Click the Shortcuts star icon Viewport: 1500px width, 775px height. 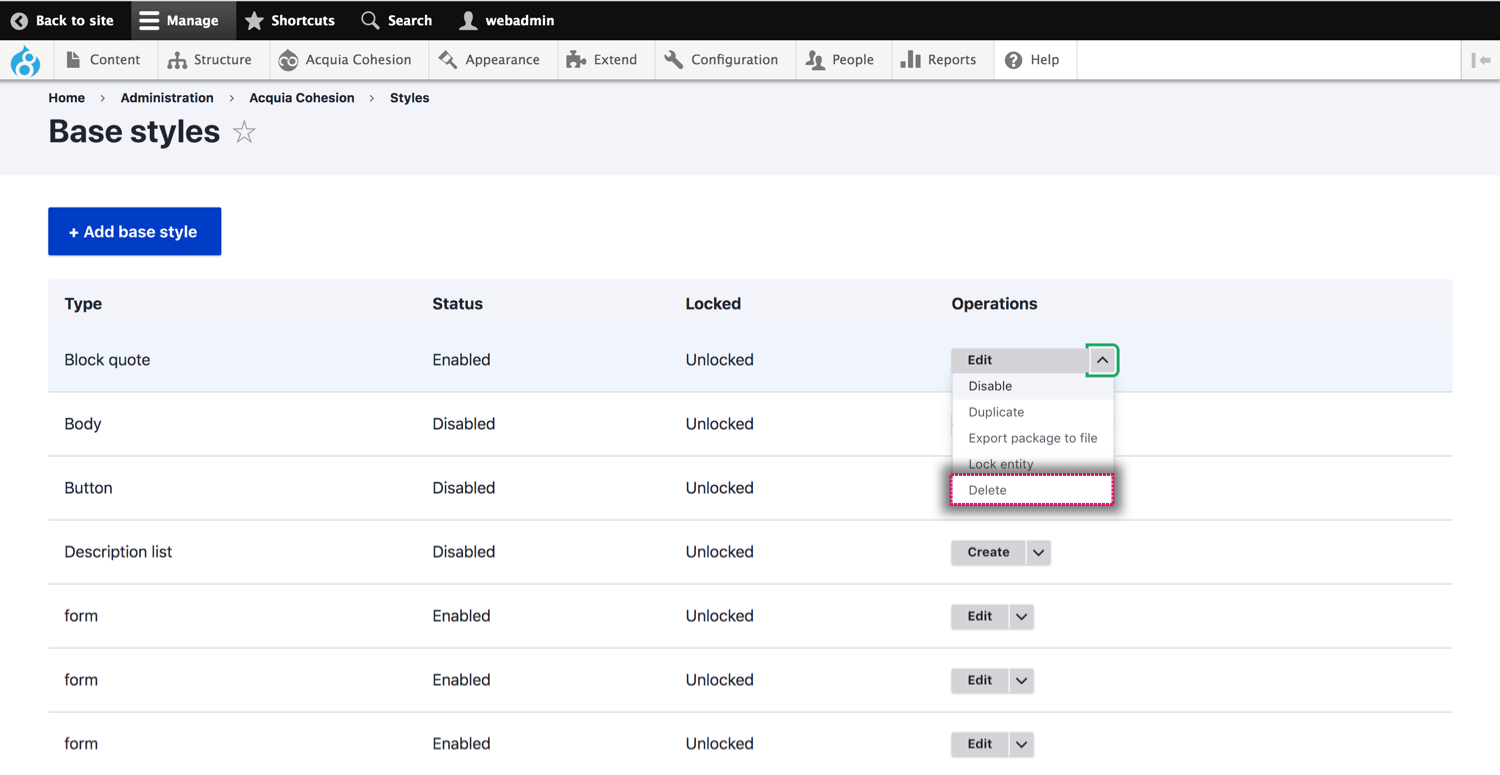pyautogui.click(x=254, y=20)
